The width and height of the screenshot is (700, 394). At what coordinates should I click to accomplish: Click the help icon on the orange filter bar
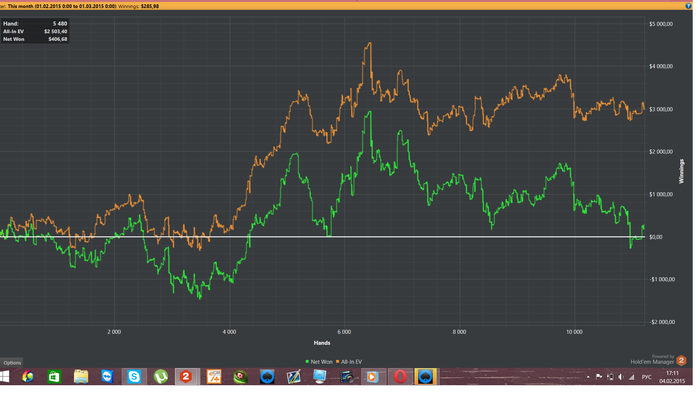[x=688, y=6]
